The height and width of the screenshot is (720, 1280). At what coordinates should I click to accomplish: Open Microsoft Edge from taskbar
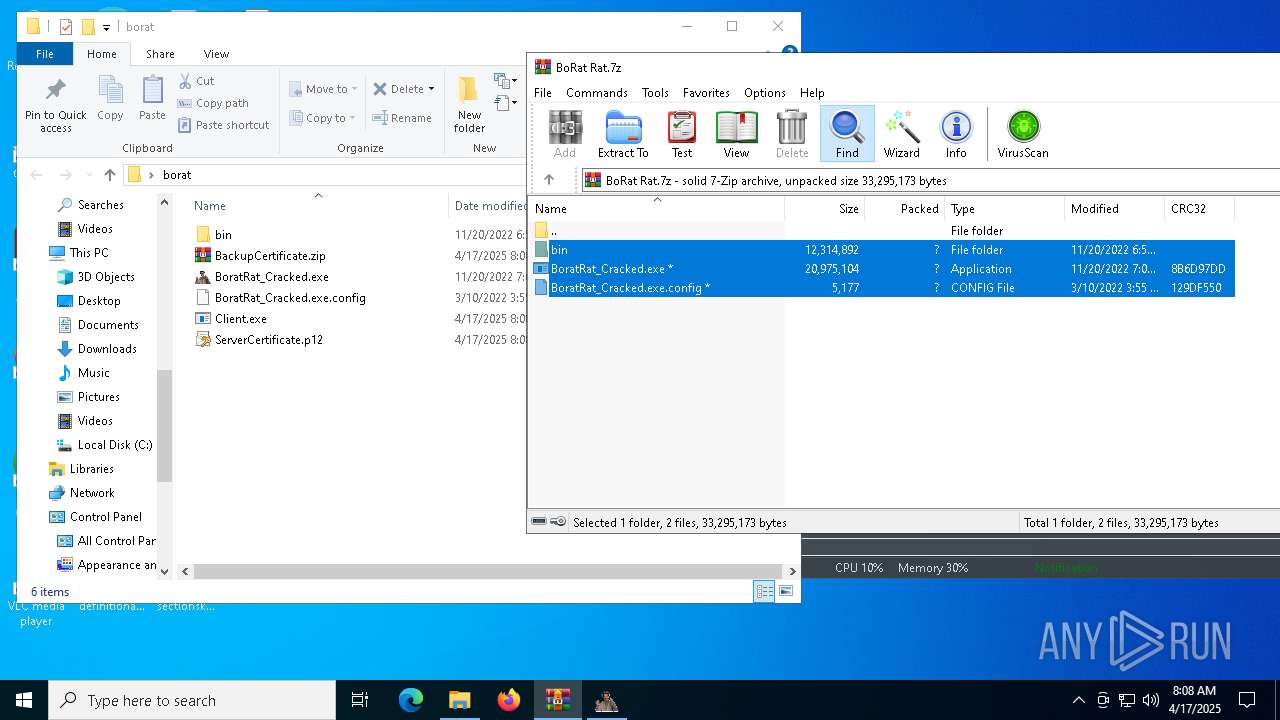(411, 700)
